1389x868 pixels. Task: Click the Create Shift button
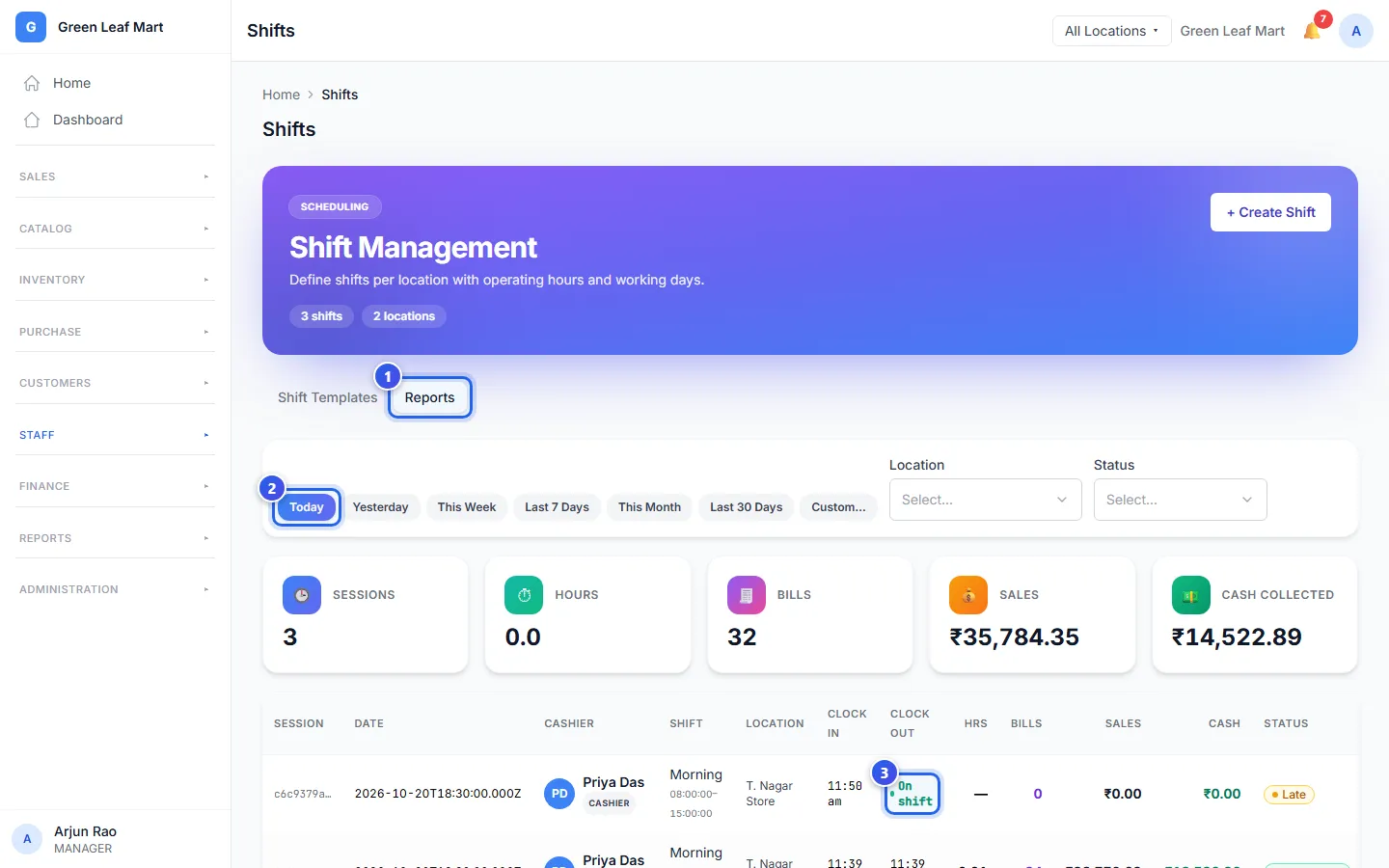pyautogui.click(x=1270, y=212)
